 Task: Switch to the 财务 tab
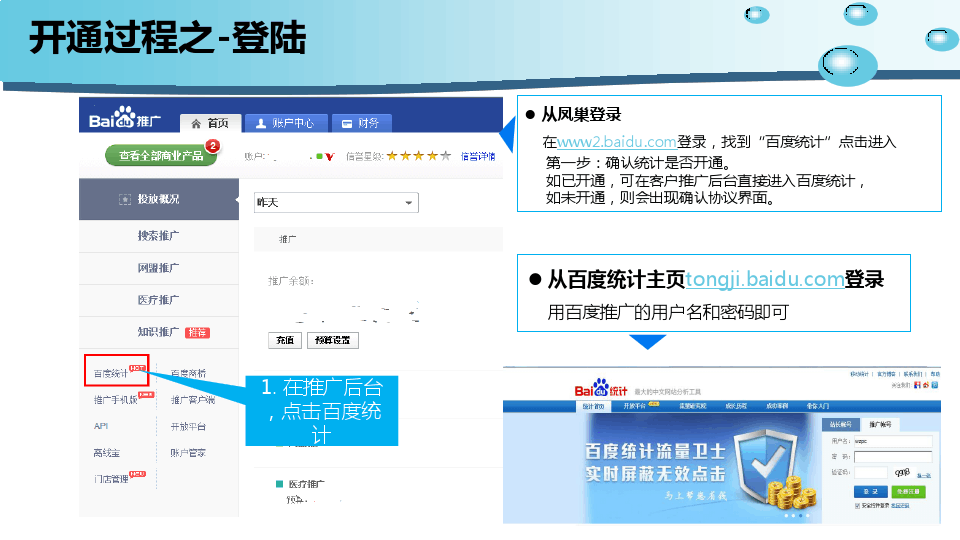(361, 123)
